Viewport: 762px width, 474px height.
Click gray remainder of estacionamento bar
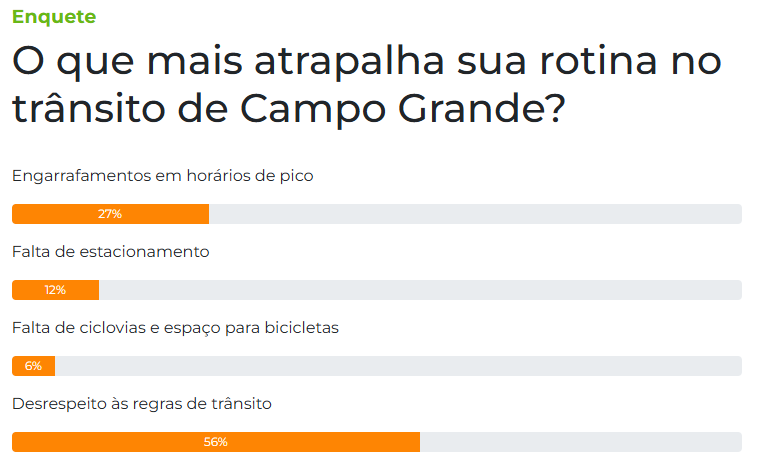point(420,290)
